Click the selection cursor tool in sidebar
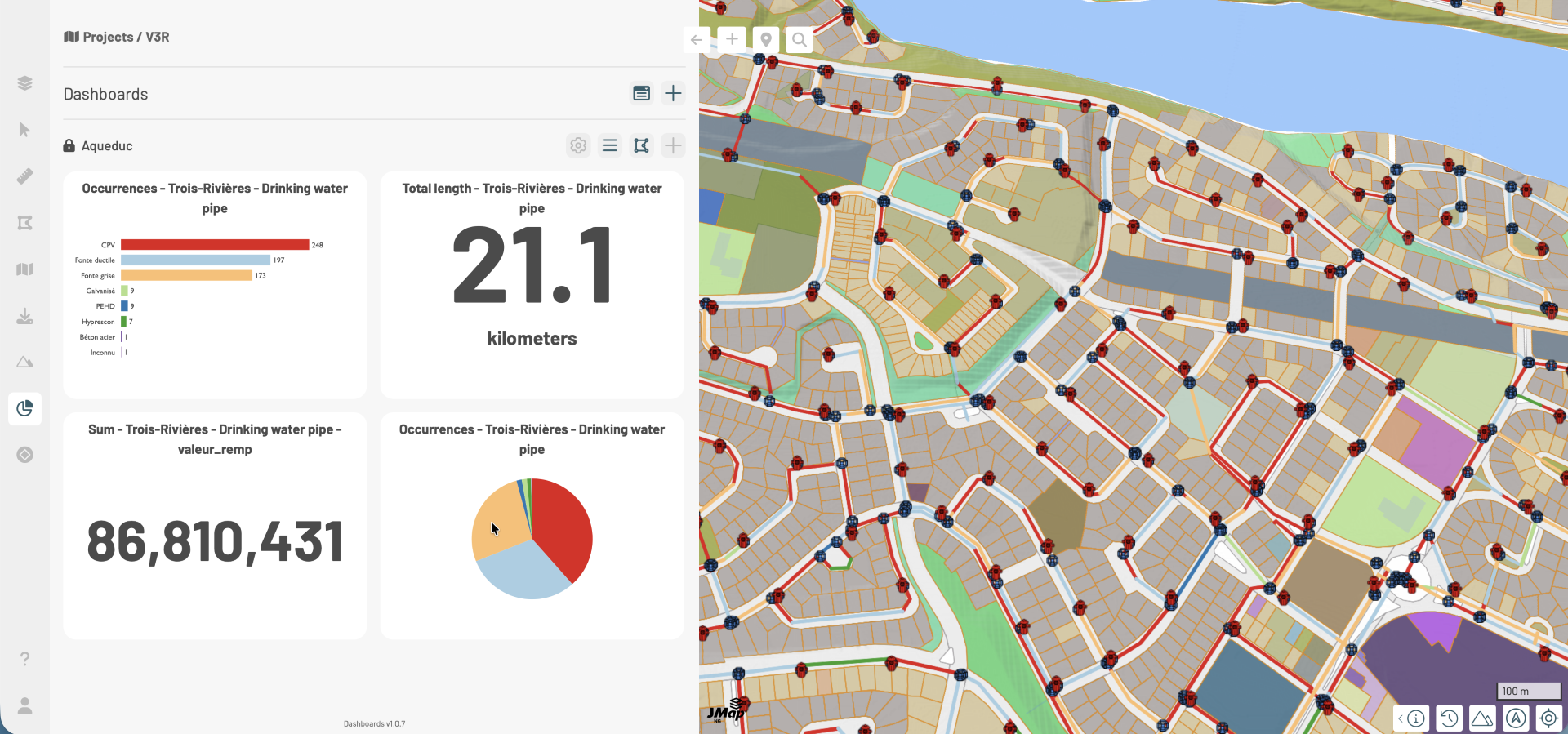The height and width of the screenshot is (734, 1568). coord(24,130)
